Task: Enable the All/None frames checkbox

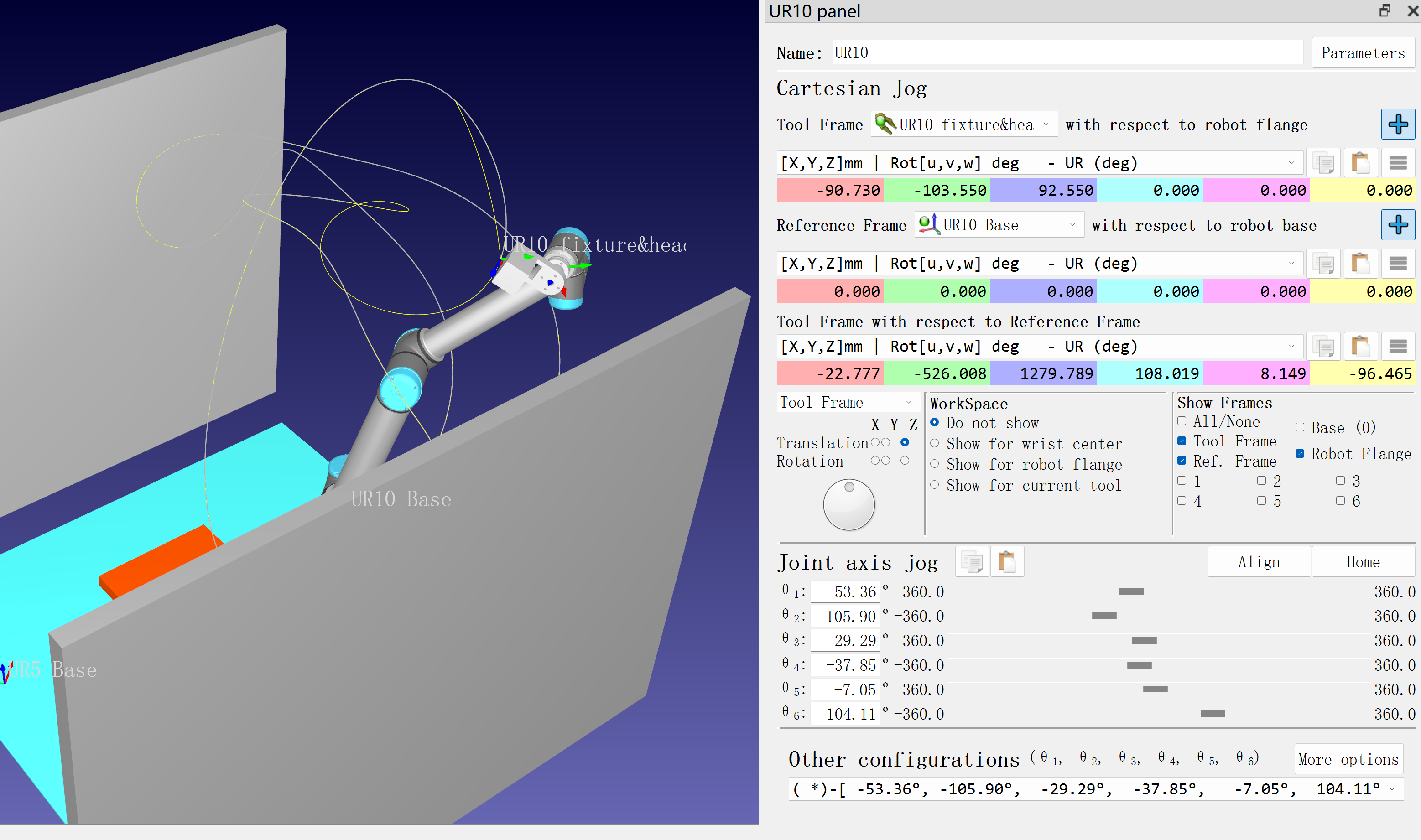Action: (1182, 421)
